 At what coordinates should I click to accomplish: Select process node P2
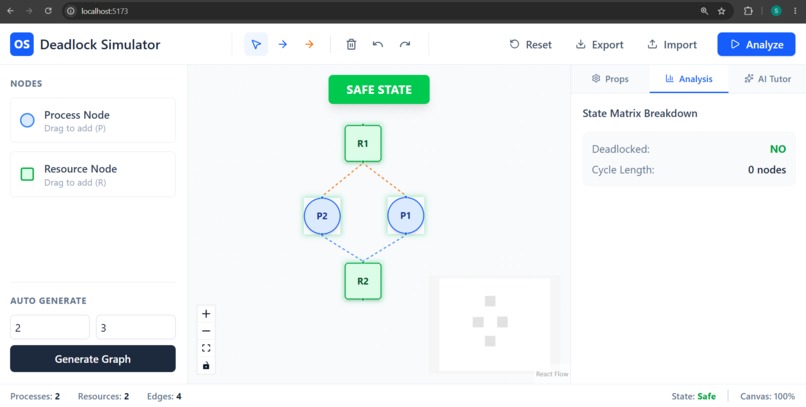pyautogui.click(x=322, y=216)
